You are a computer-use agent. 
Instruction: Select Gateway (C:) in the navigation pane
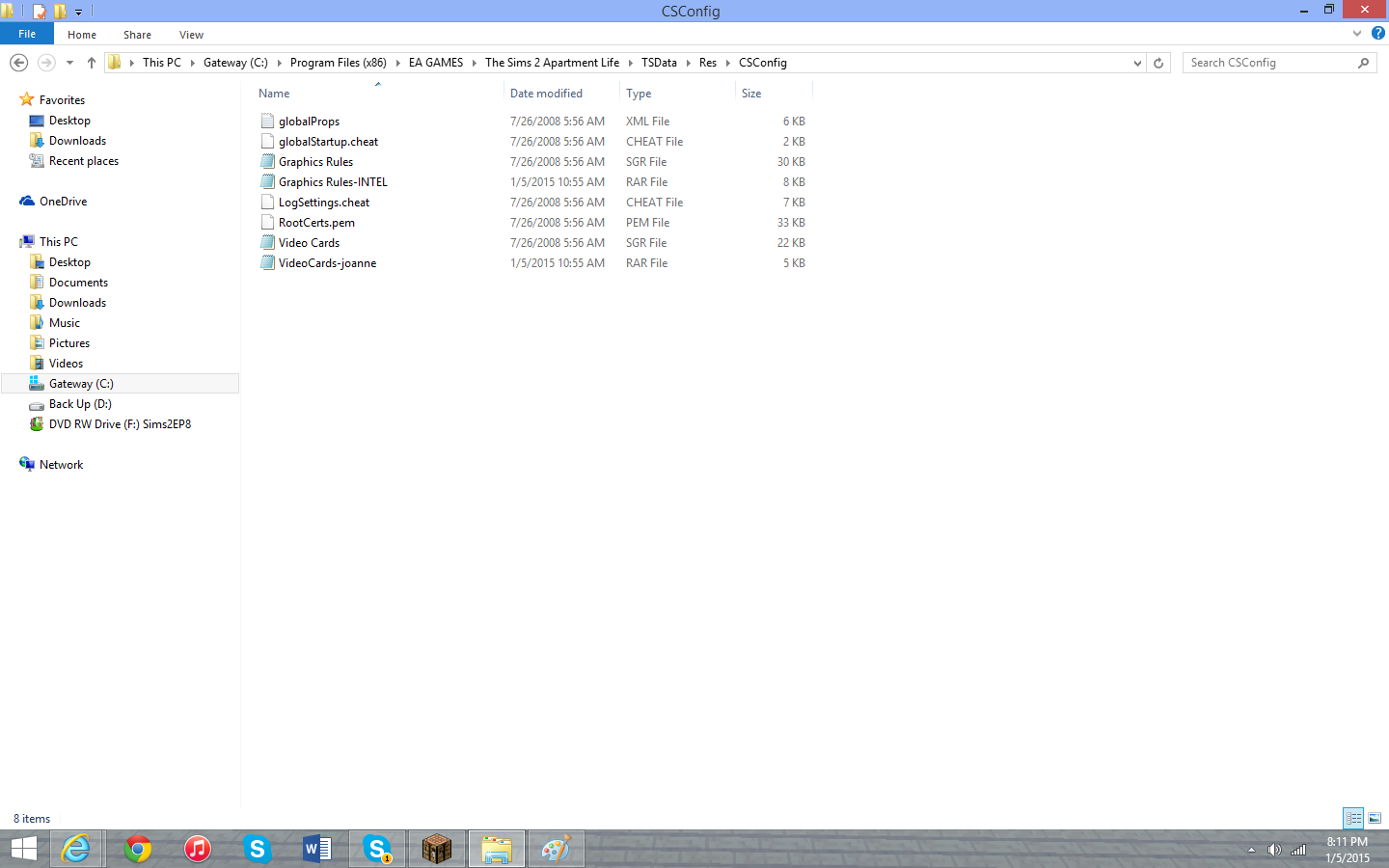point(81,384)
